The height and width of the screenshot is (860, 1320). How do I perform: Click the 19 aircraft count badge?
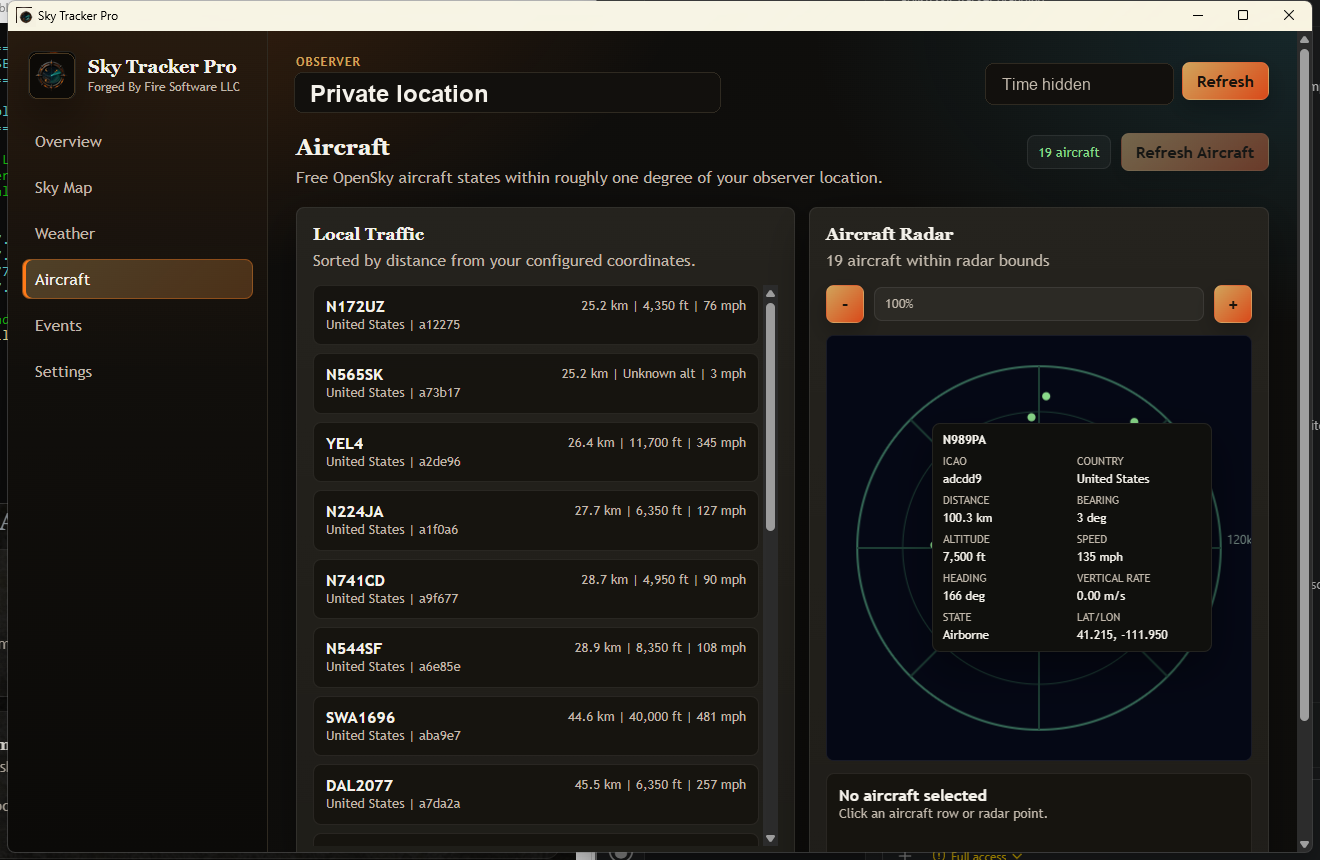point(1068,152)
